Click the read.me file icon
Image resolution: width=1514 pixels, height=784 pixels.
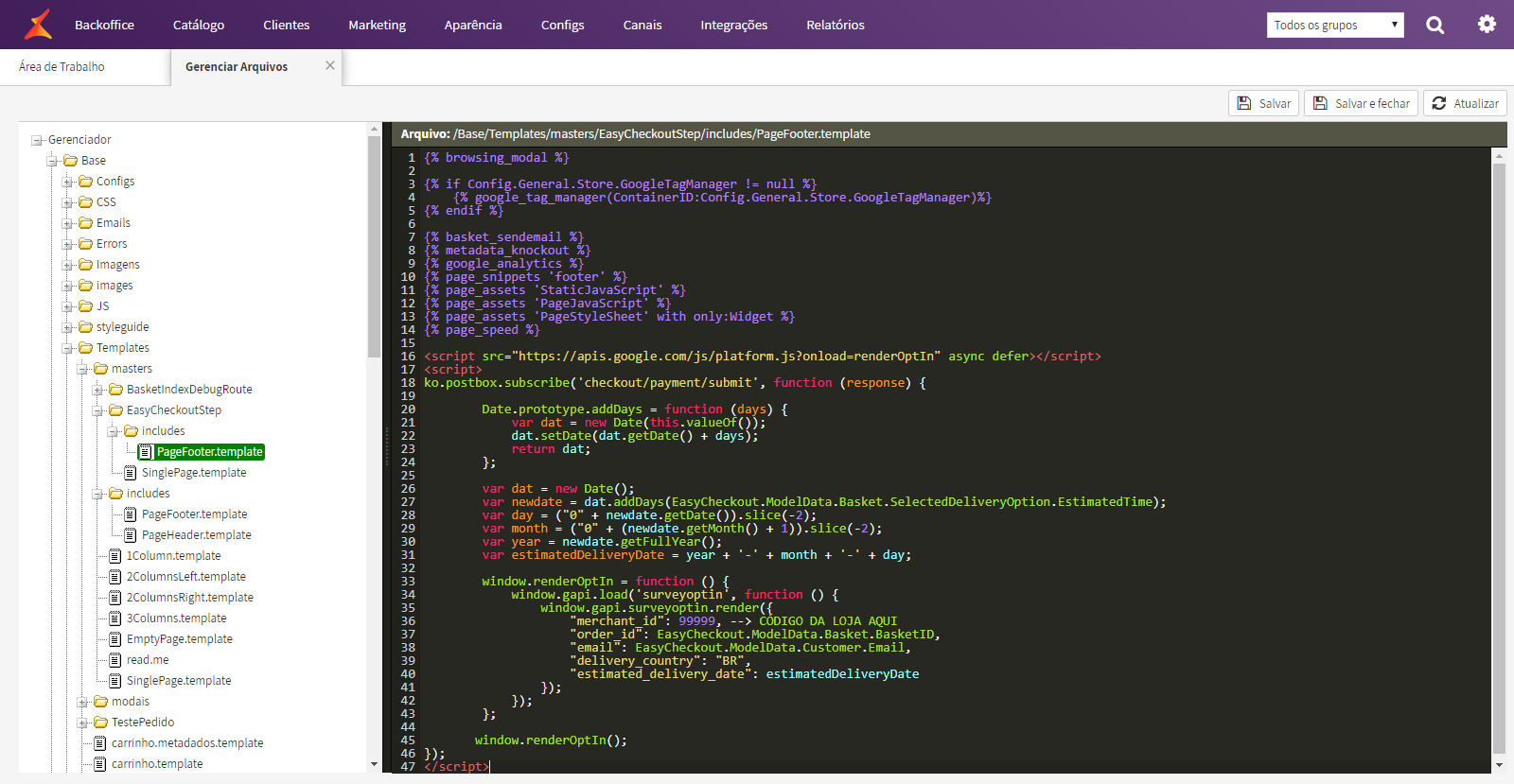115,660
